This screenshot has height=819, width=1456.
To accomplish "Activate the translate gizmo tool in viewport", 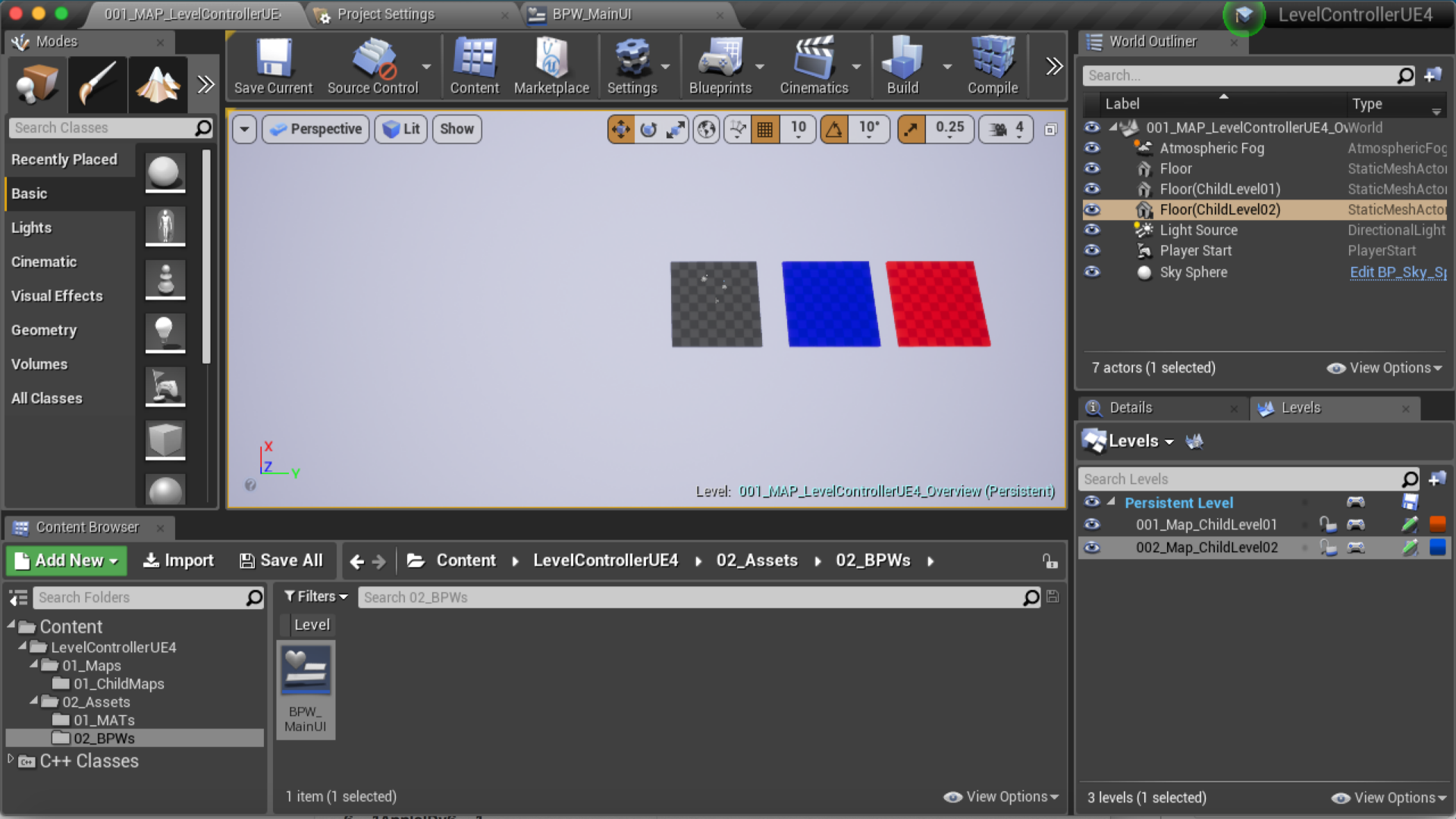I will click(621, 130).
